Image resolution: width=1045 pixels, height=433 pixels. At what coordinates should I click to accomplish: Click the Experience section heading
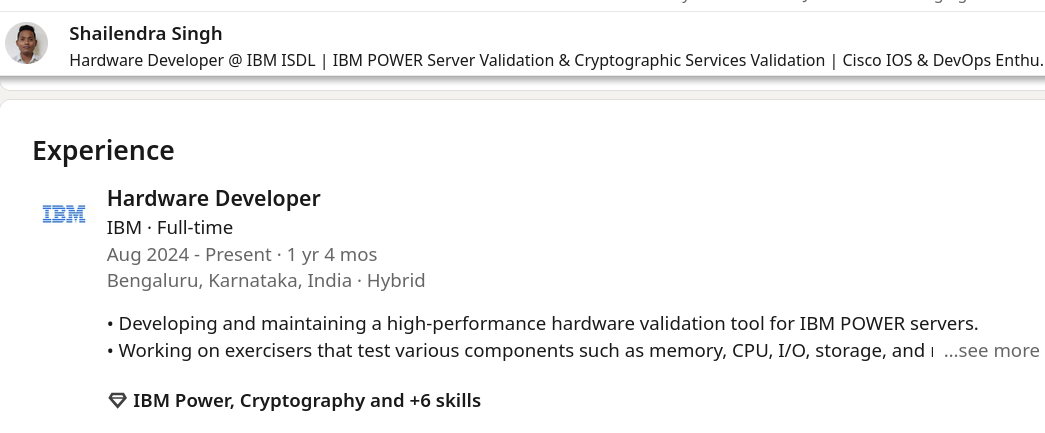pyautogui.click(x=103, y=150)
